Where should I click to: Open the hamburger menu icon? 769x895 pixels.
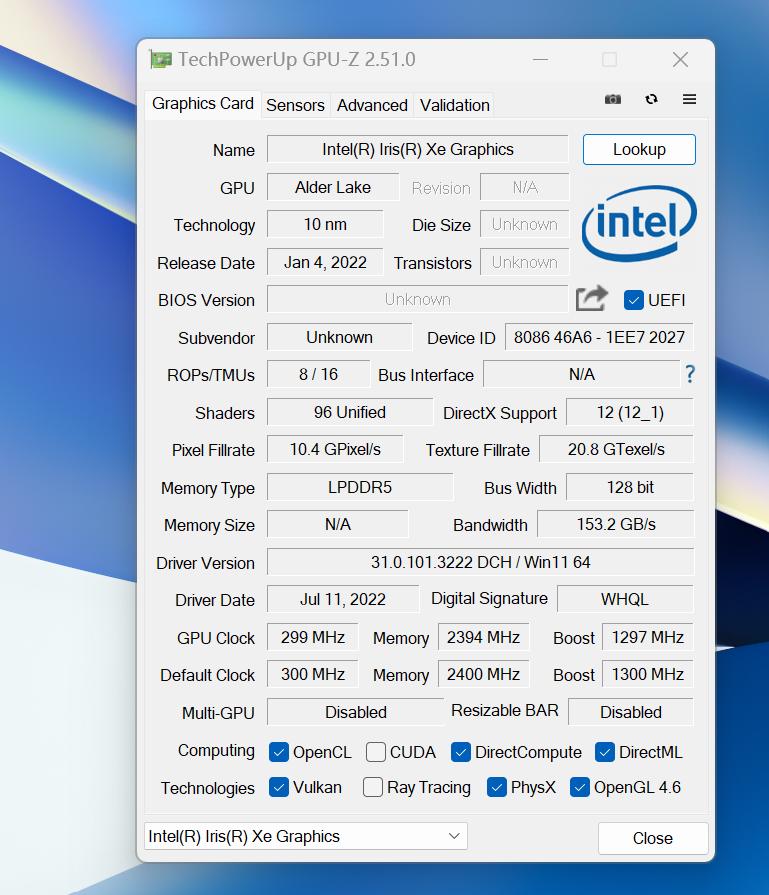[689, 99]
